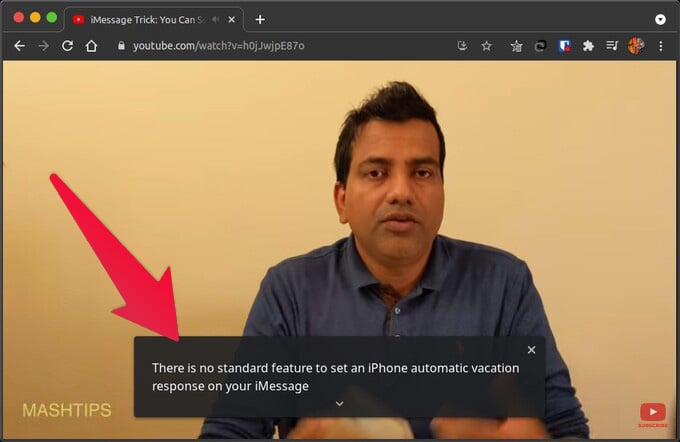
Task: Dismiss the caption popup with X
Action: tap(531, 350)
